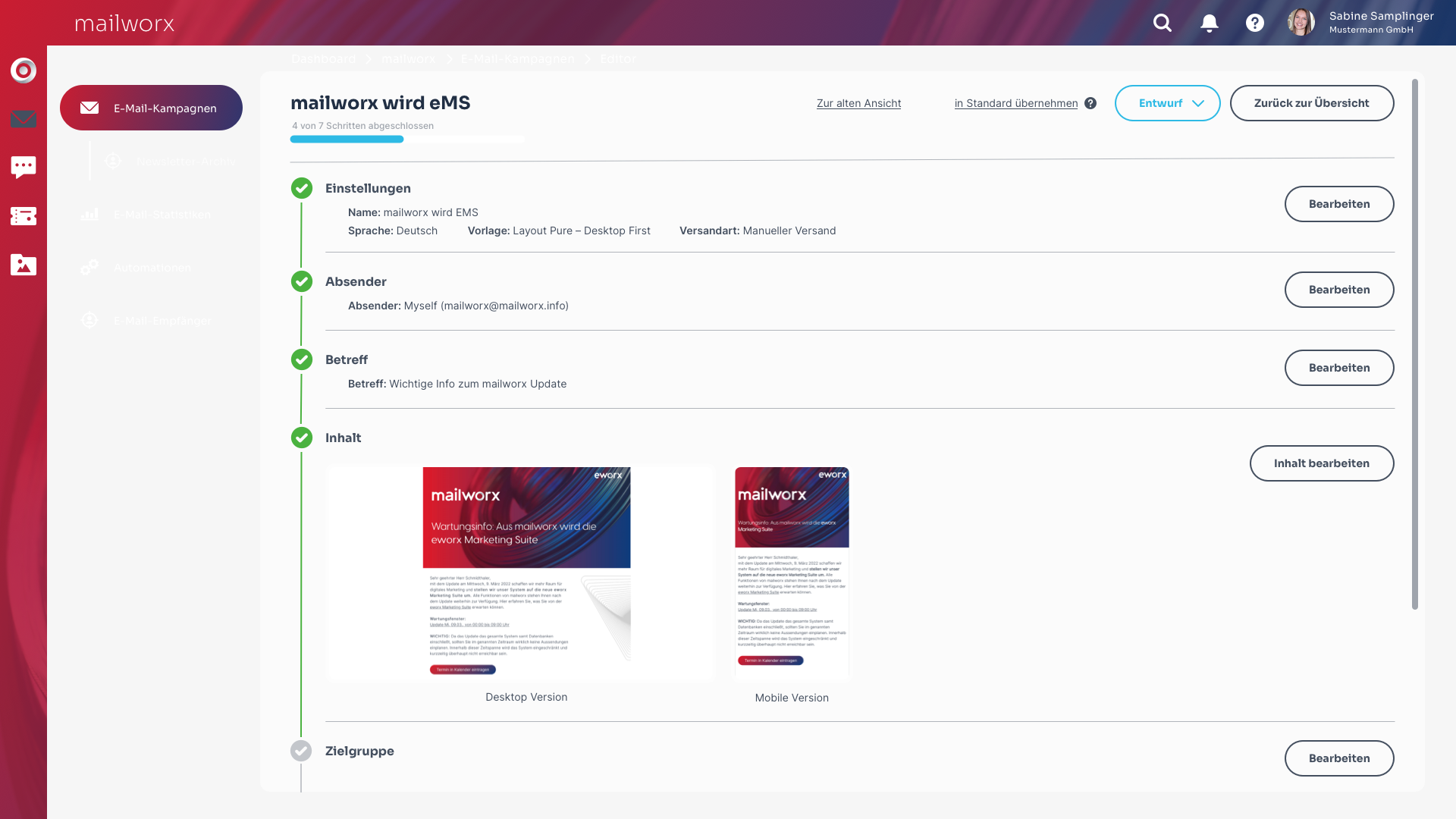
Task: Click the steps progress bar
Action: coord(406,139)
